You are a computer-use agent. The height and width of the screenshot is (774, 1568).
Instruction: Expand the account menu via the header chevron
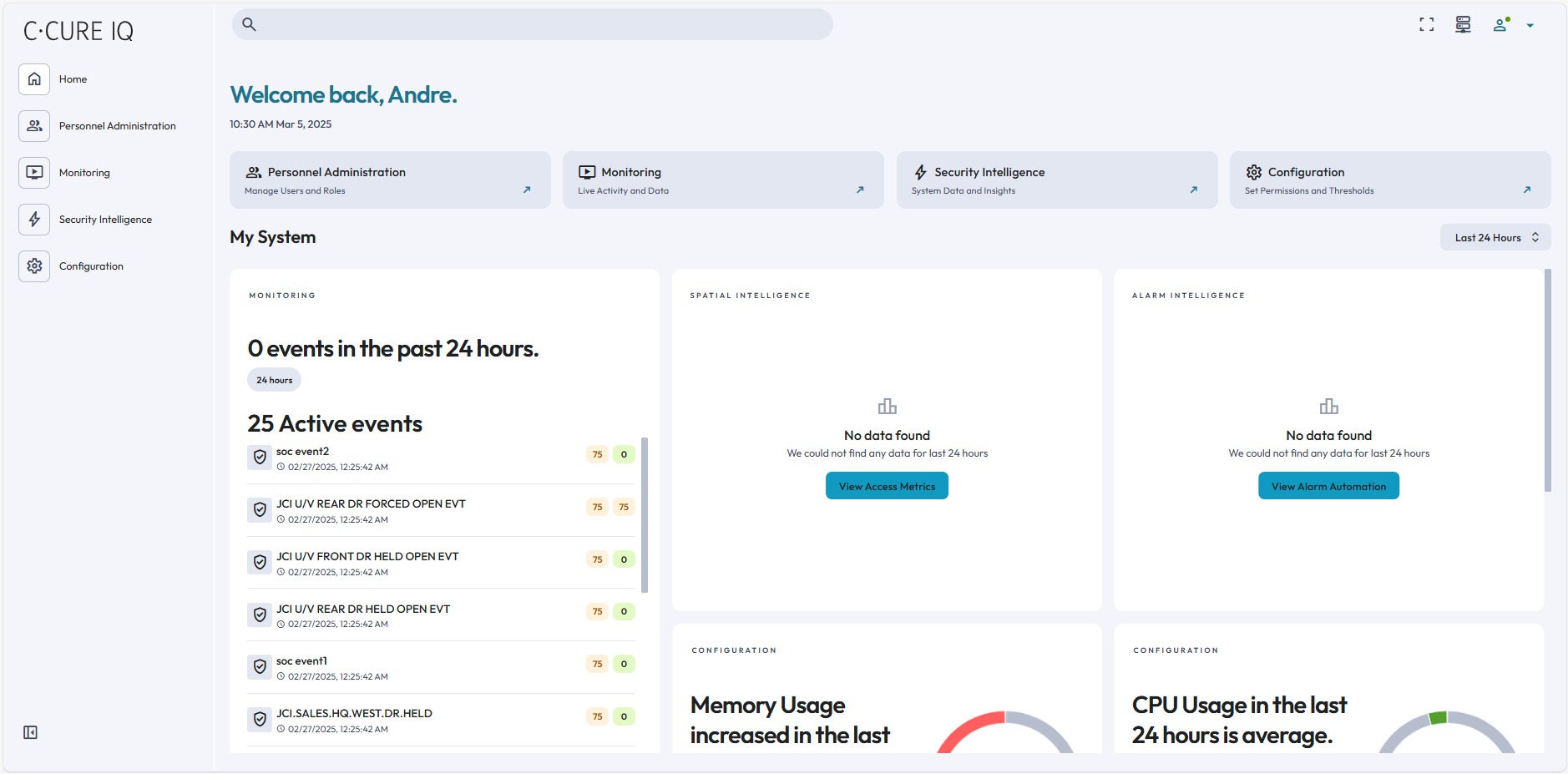click(x=1530, y=25)
